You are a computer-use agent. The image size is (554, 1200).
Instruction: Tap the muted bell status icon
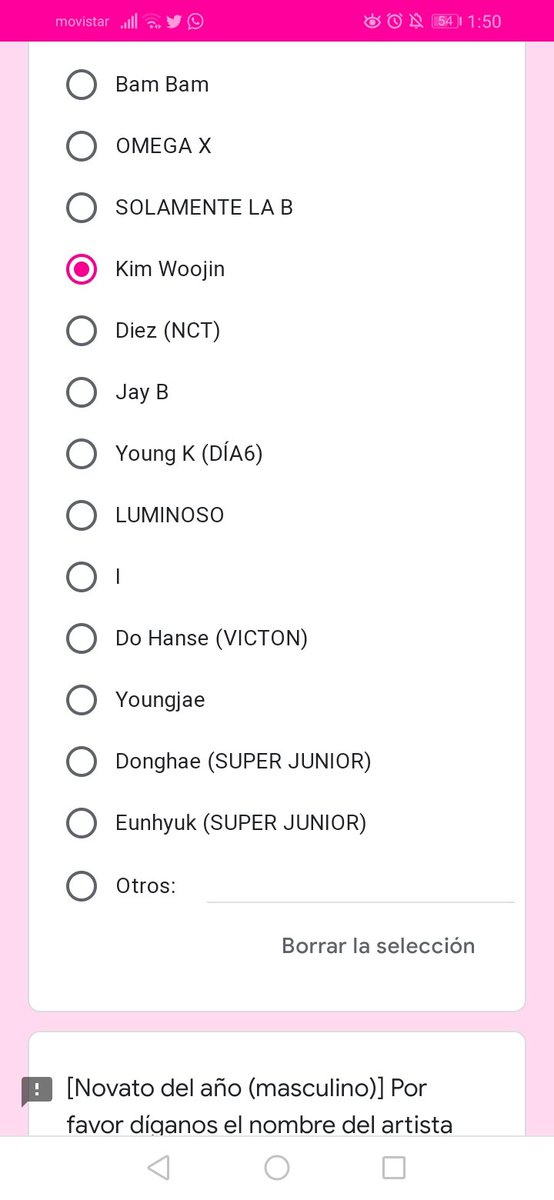pyautogui.click(x=416, y=21)
